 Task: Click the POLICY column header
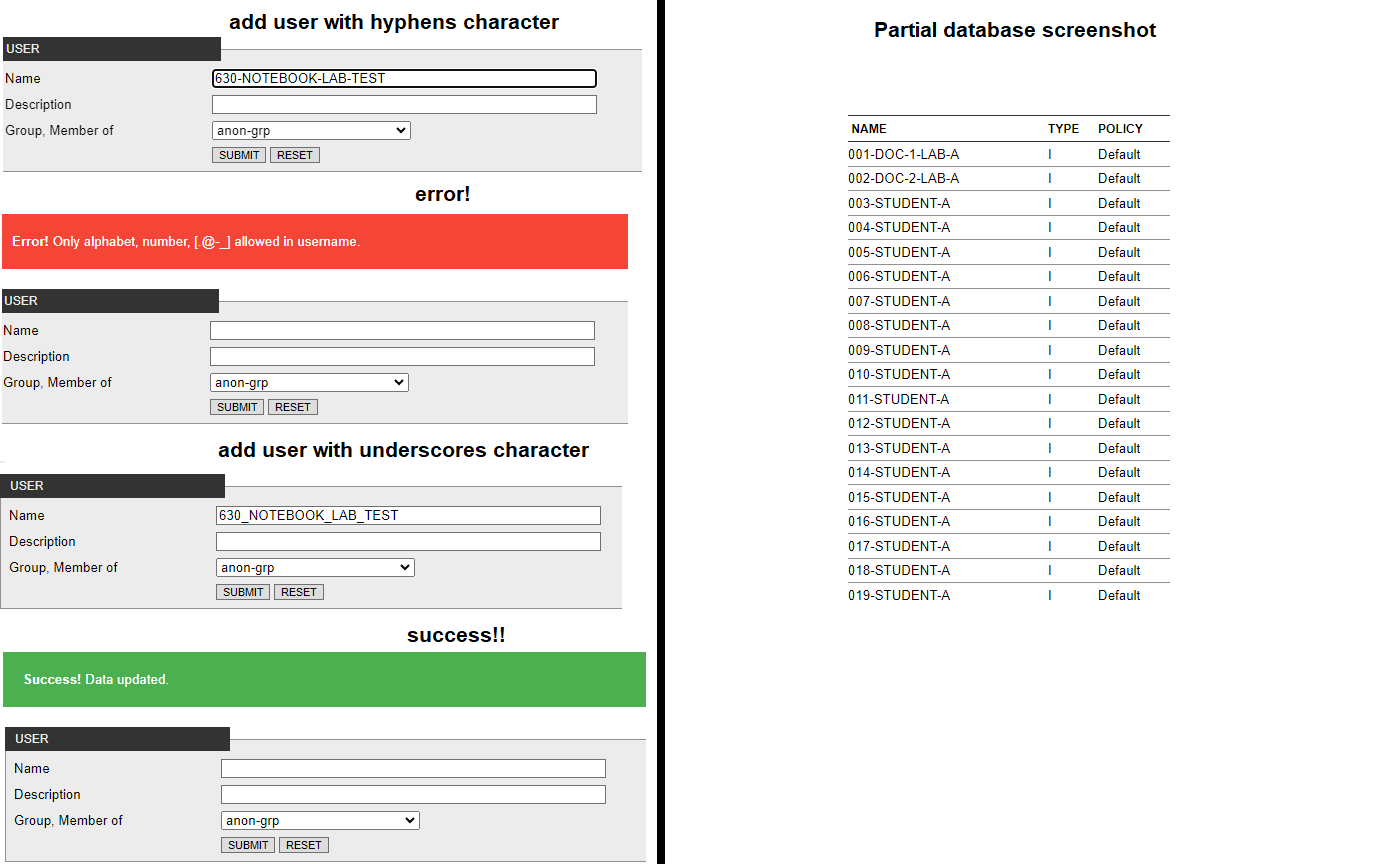pyautogui.click(x=1120, y=128)
